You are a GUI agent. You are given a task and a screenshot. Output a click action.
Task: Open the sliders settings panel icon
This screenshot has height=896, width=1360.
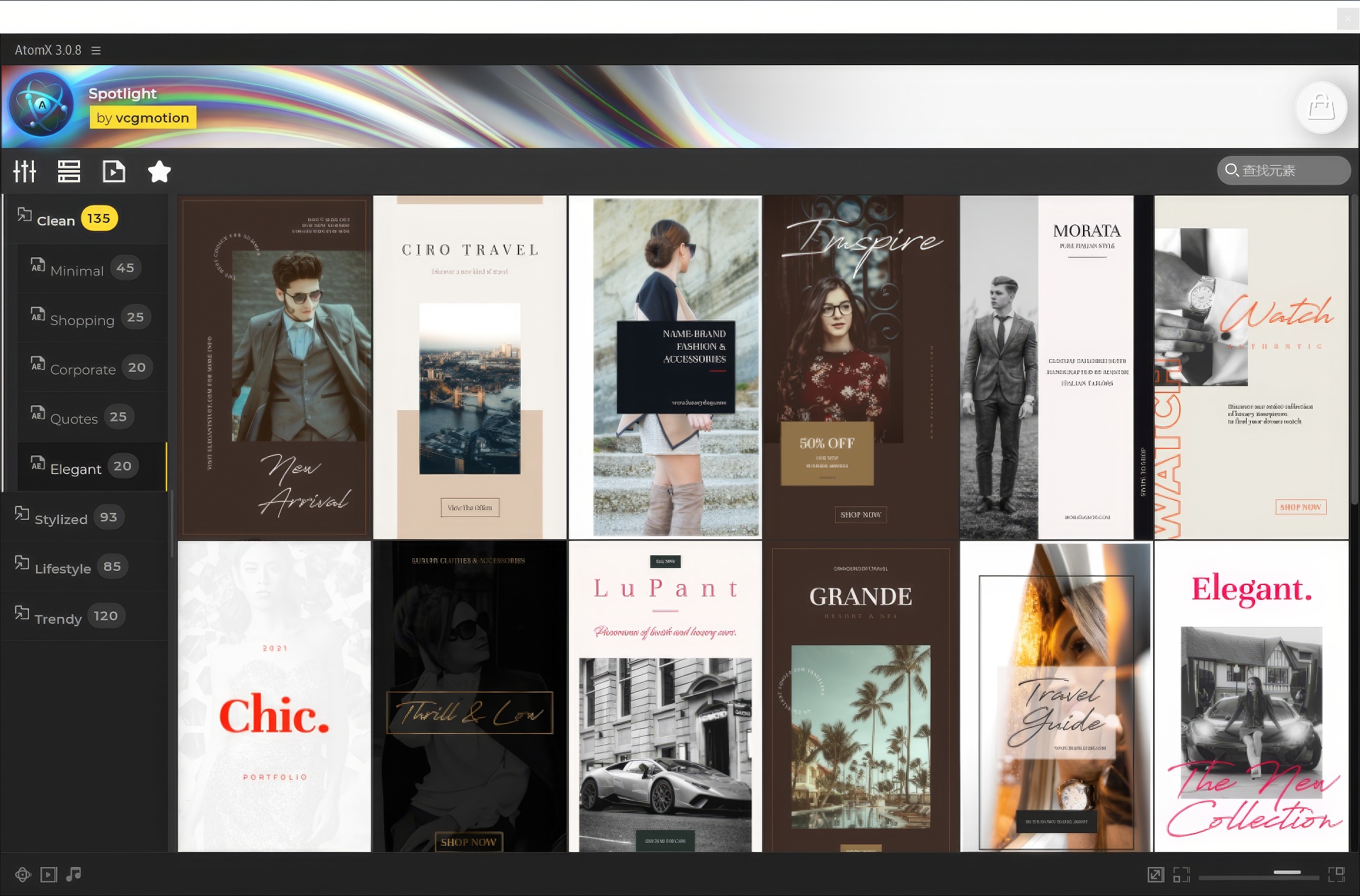pos(25,171)
